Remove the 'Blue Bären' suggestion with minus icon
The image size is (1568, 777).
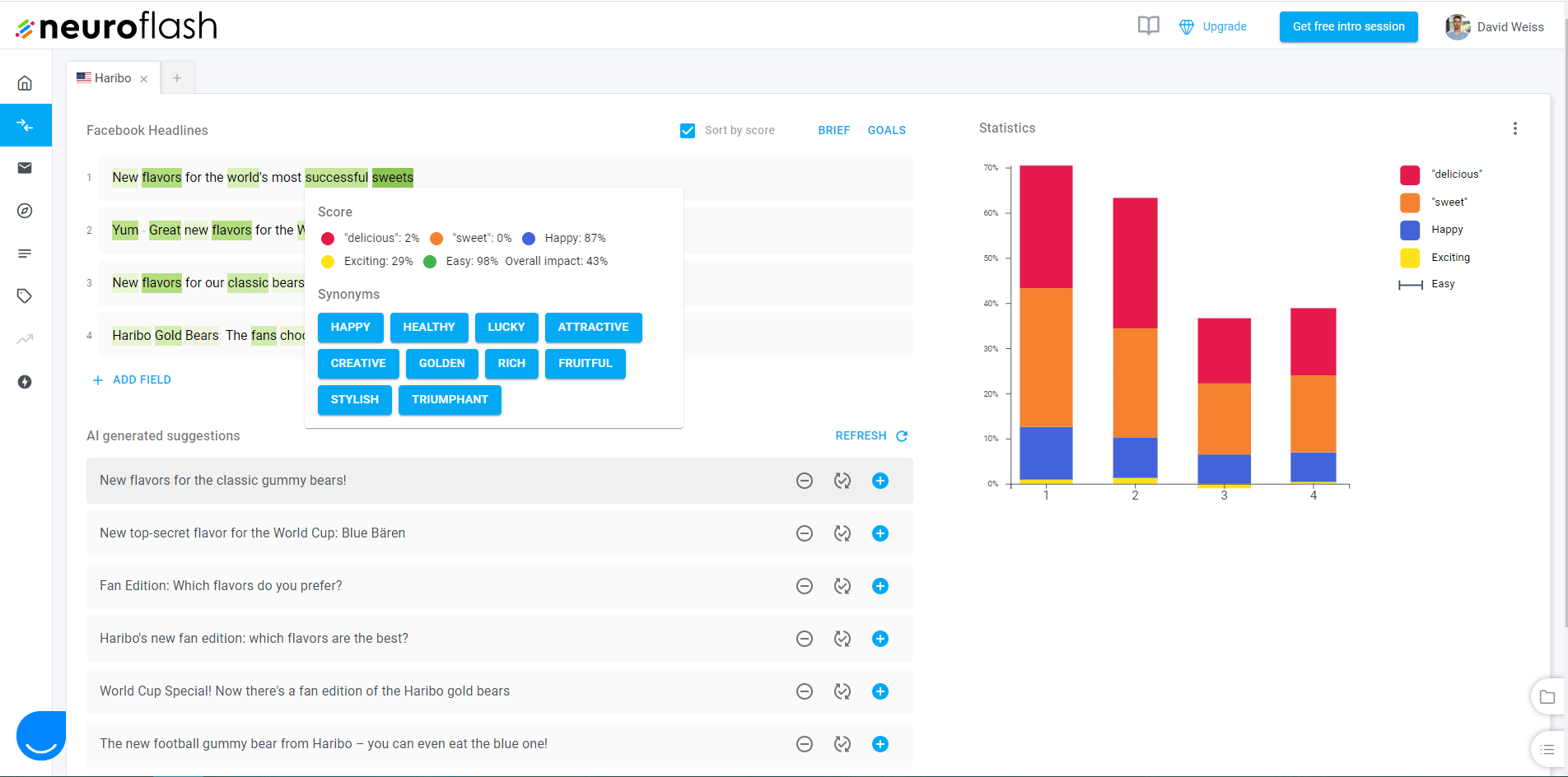click(805, 533)
